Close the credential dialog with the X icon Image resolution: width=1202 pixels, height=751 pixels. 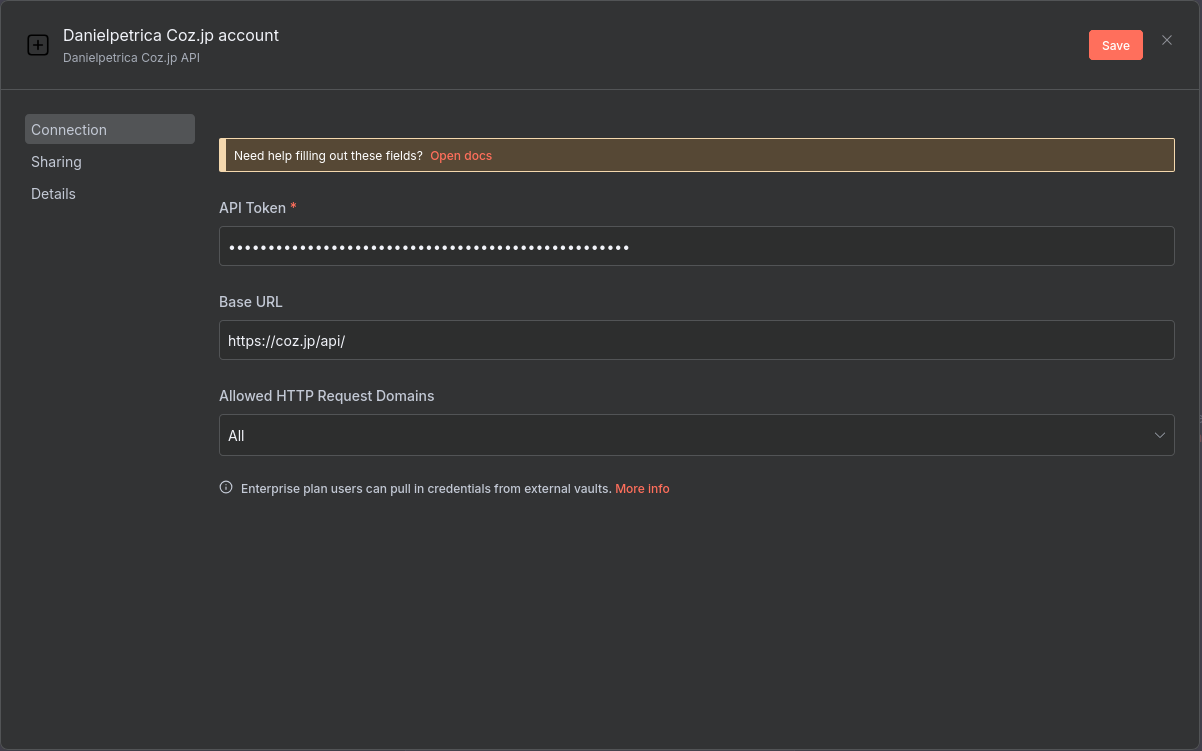1166,41
